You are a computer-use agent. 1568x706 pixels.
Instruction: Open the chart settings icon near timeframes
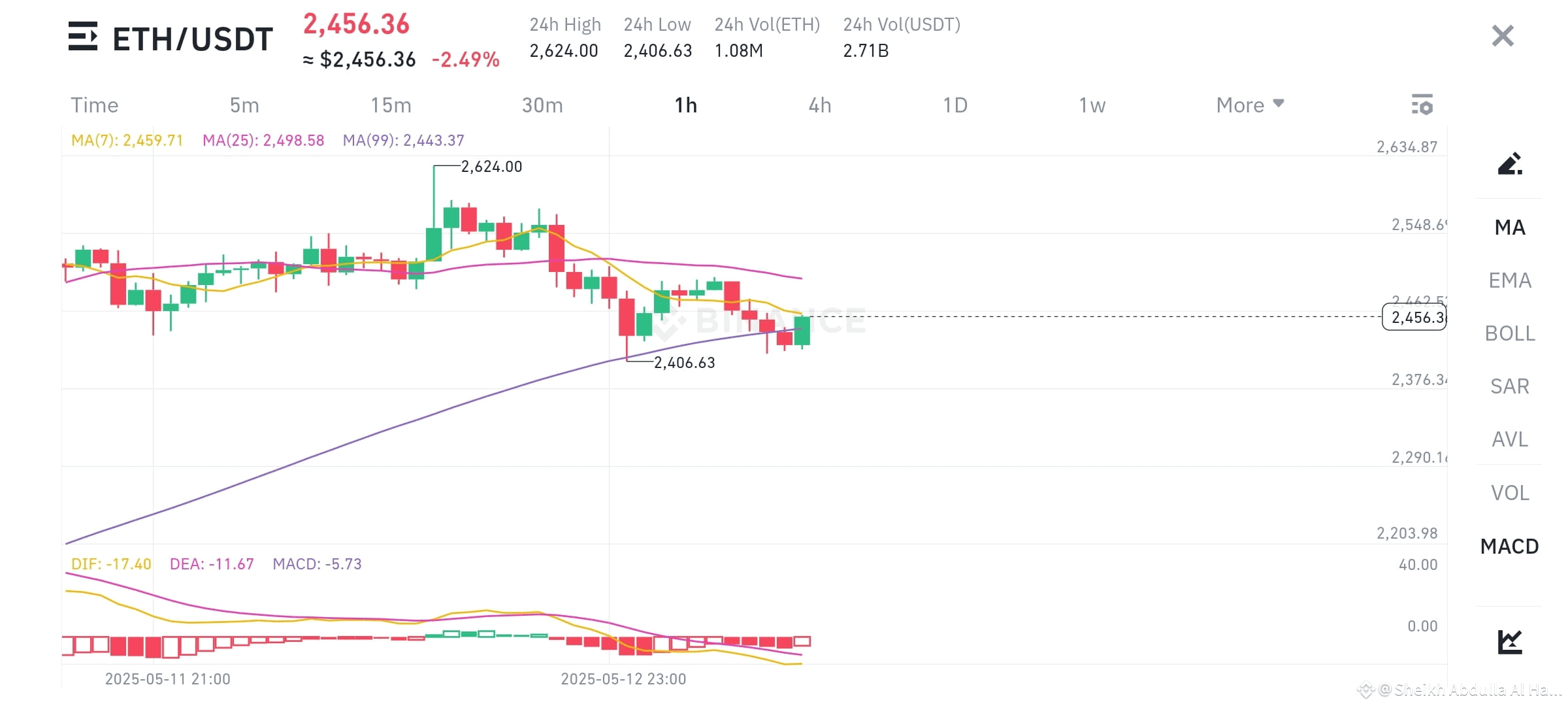[1422, 105]
